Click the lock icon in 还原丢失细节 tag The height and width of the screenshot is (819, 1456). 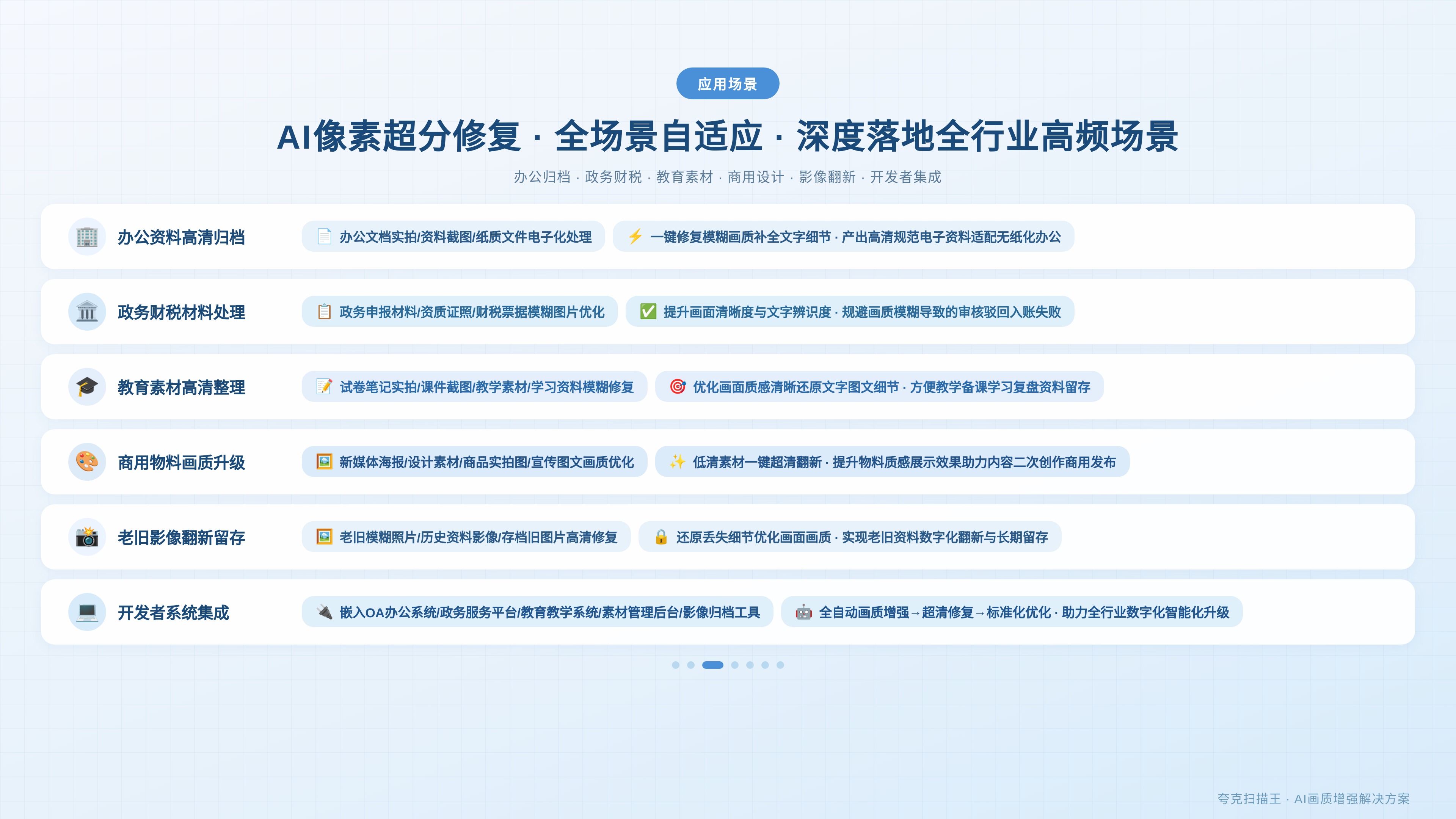click(x=661, y=537)
